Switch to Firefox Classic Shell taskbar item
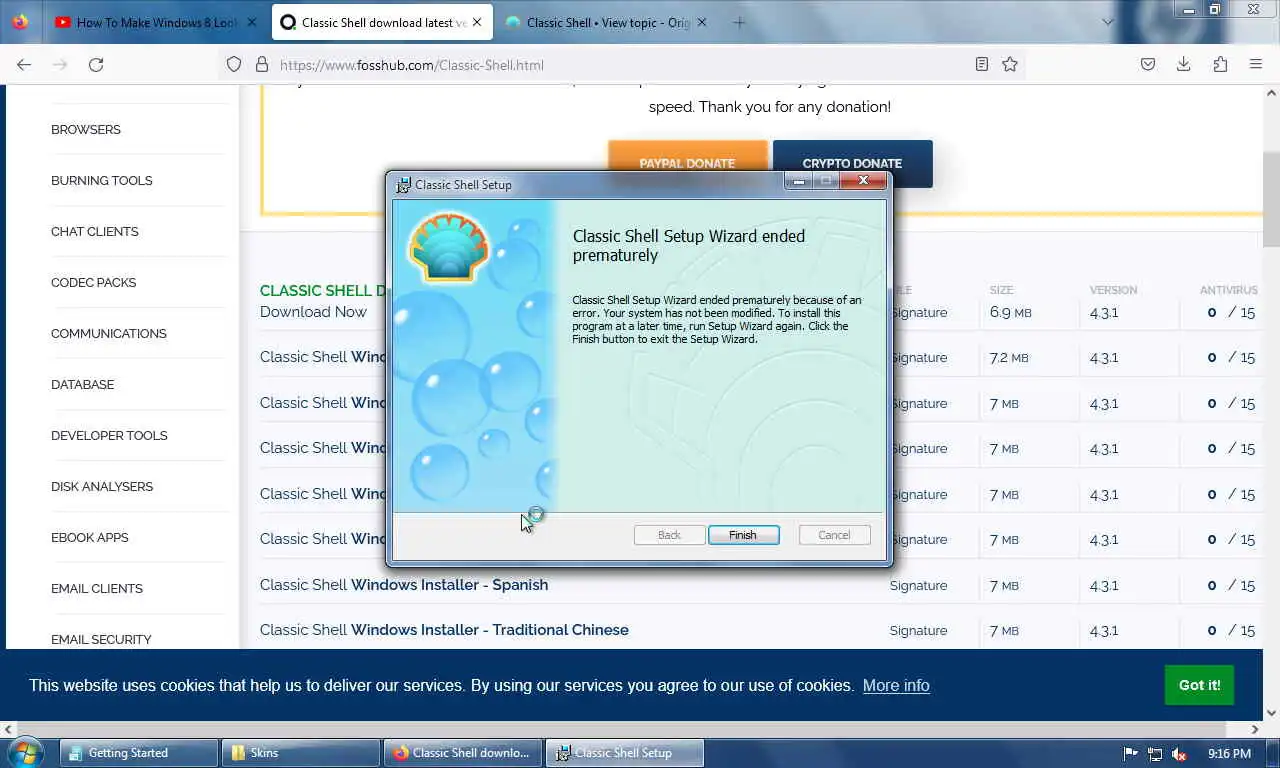Screen dimensions: 1280x768 tap(463, 753)
